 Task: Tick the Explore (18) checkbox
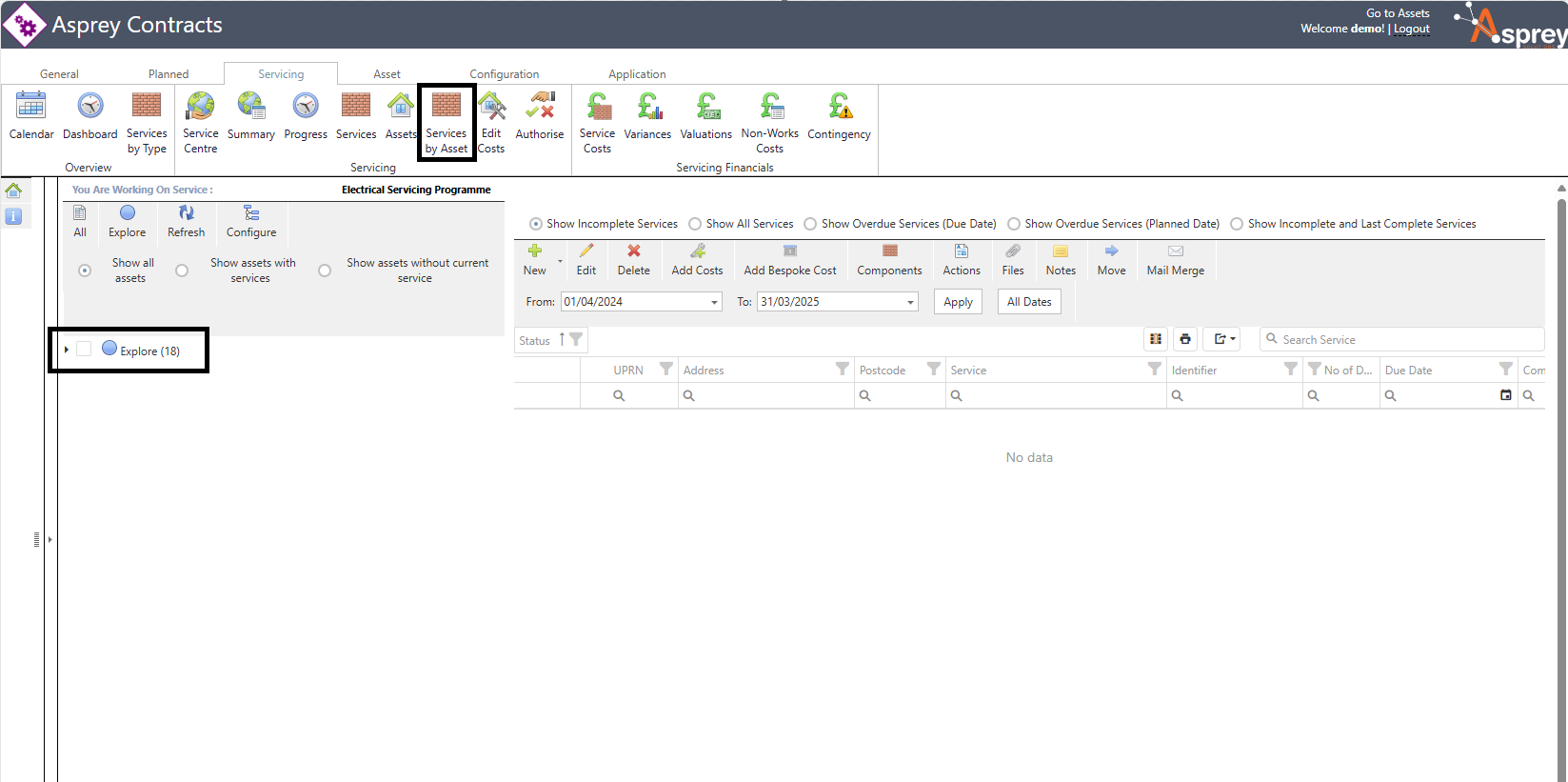click(x=84, y=350)
